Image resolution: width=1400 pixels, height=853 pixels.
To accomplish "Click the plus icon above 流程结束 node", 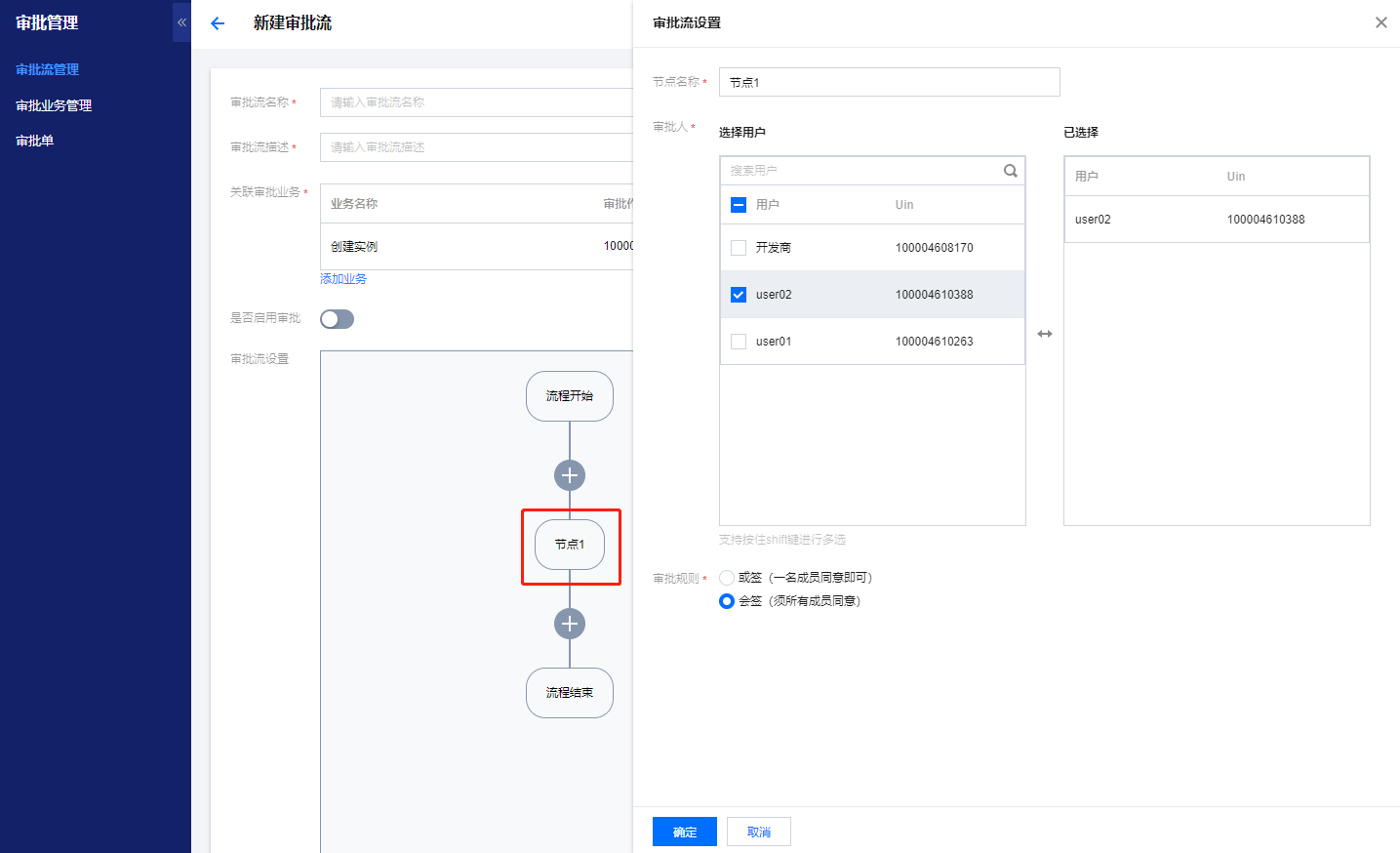I will pos(570,624).
